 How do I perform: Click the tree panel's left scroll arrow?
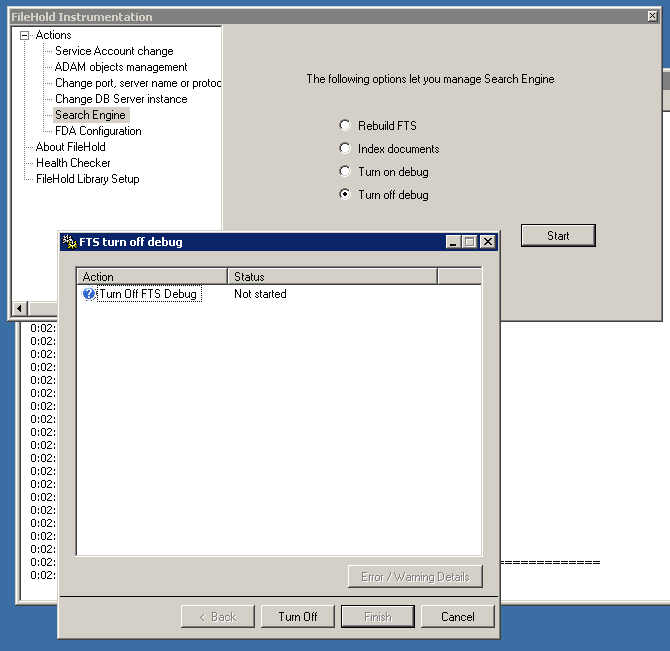[x=19, y=308]
